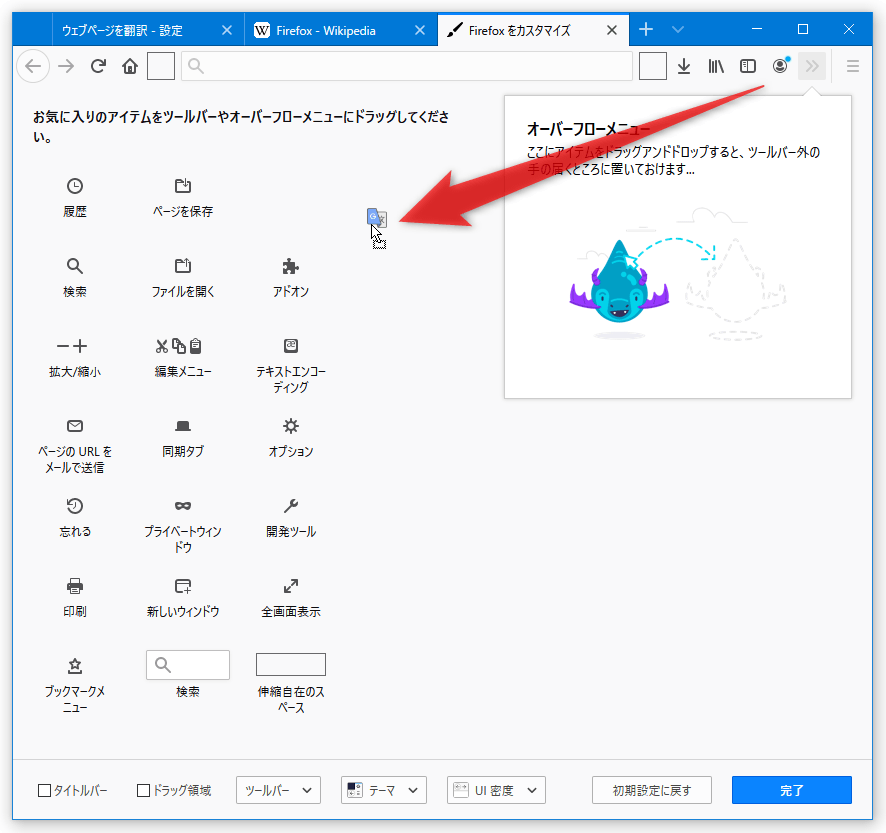Select the アドオン puzzle piece icon

click(290, 266)
